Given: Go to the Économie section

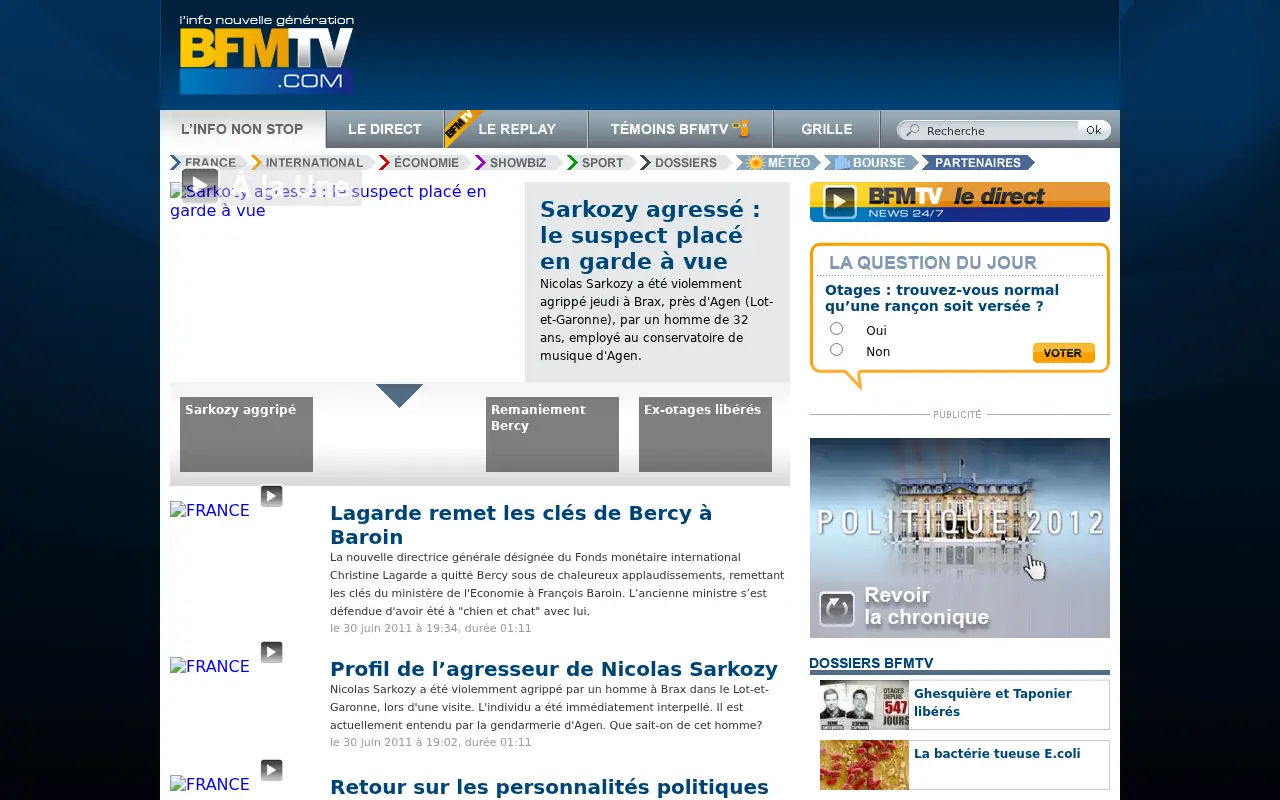Looking at the screenshot, I should pos(426,163).
